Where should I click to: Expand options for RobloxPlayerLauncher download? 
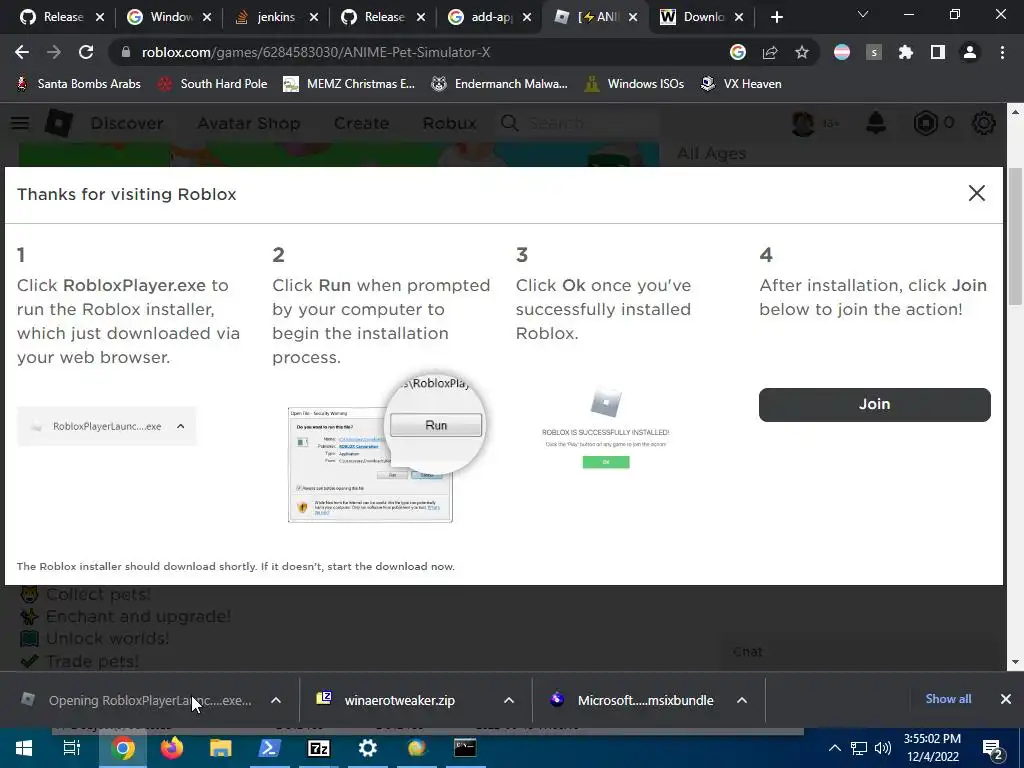click(276, 700)
